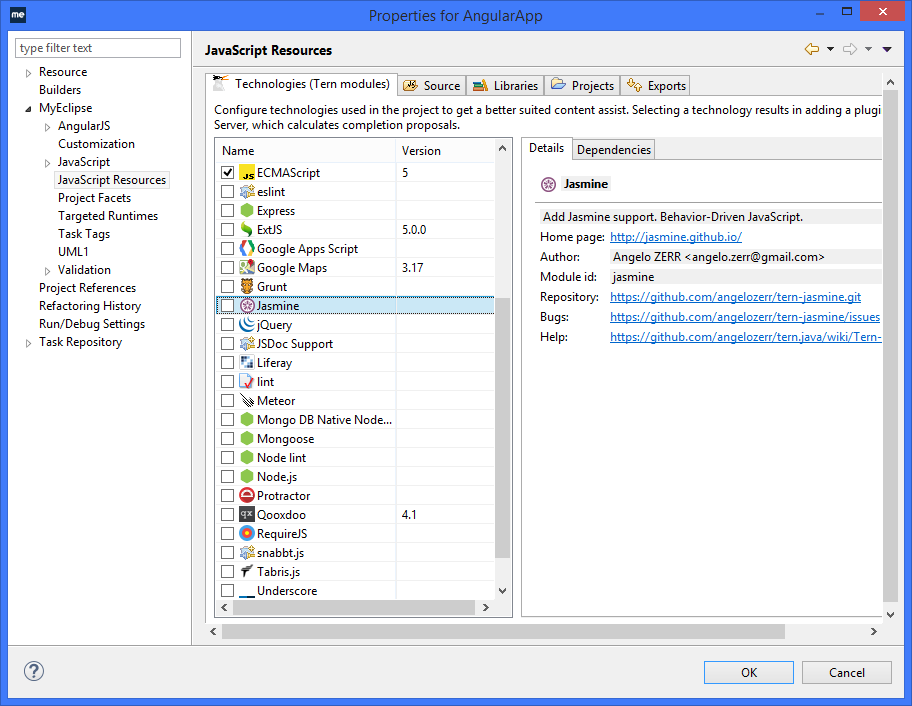This screenshot has height=706, width=912.
Task: Expand the Resource tree node
Action: 29,73
